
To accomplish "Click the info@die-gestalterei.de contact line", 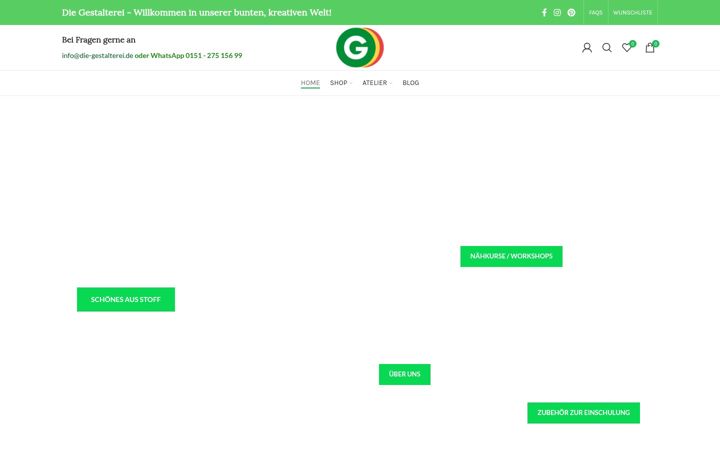I will [152, 56].
